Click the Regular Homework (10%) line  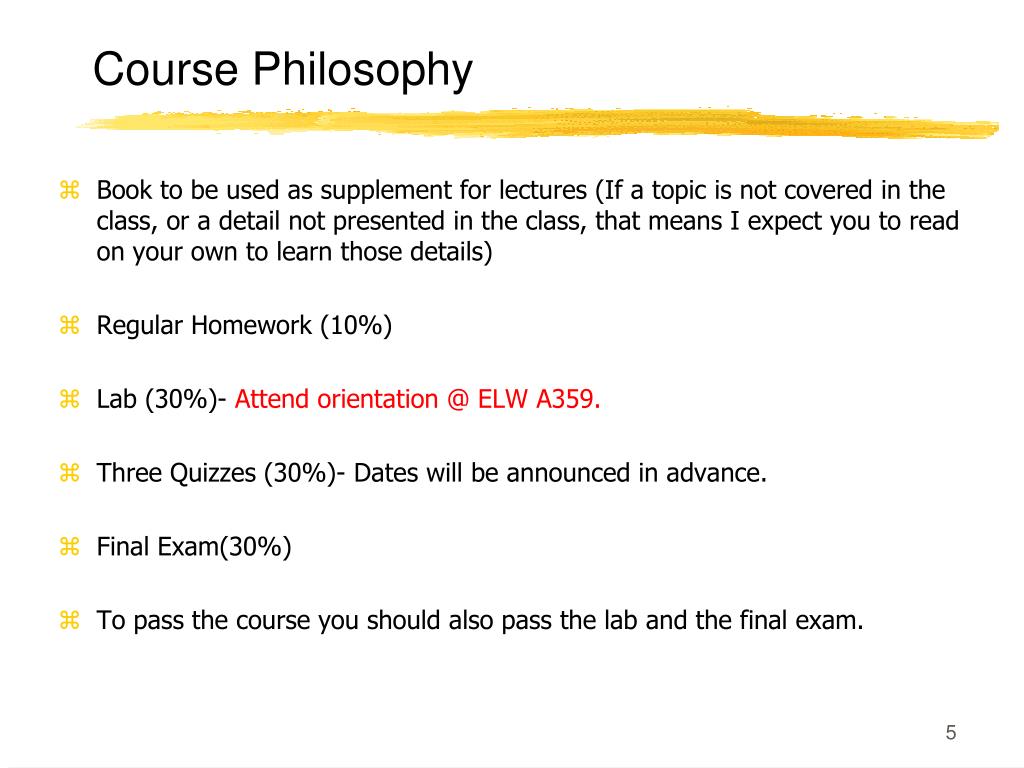[244, 325]
